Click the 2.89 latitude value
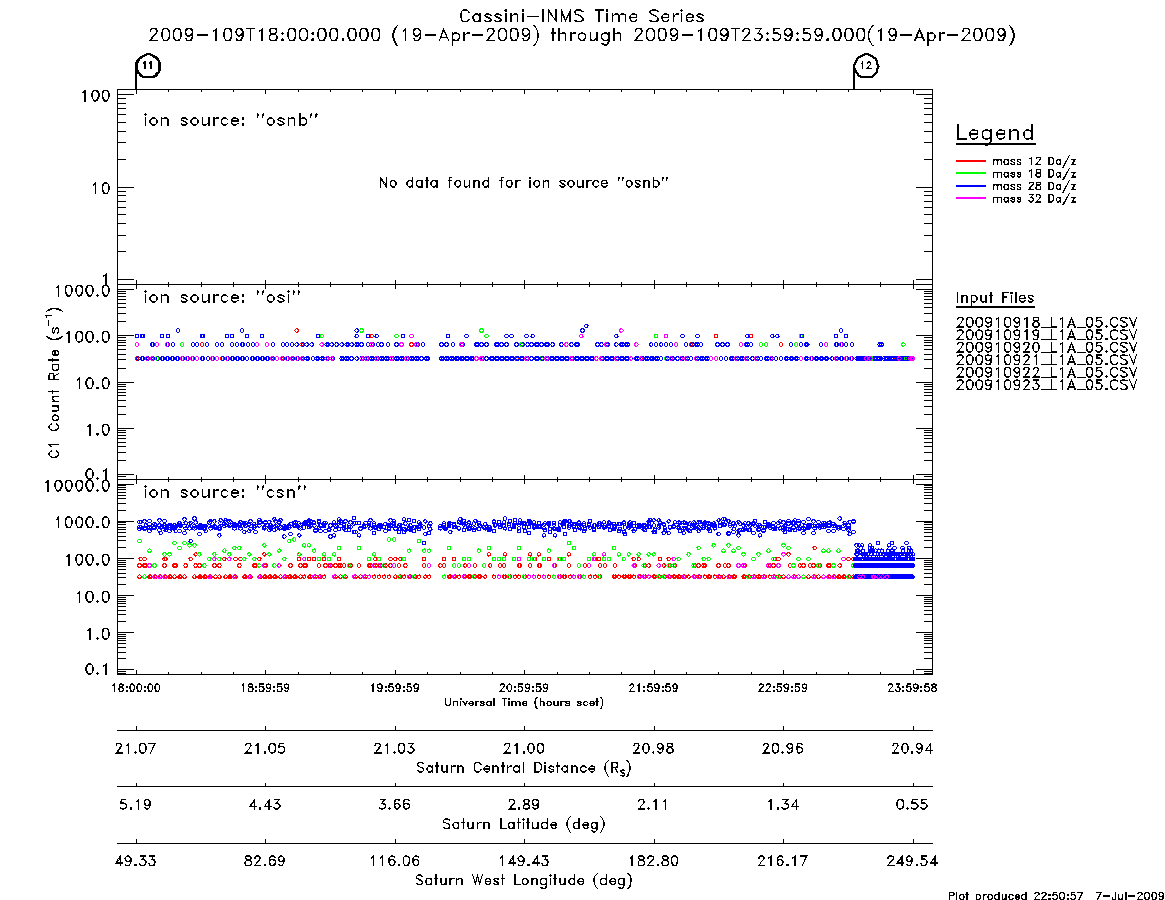Viewport: 1165px width, 900px height. coord(524,805)
